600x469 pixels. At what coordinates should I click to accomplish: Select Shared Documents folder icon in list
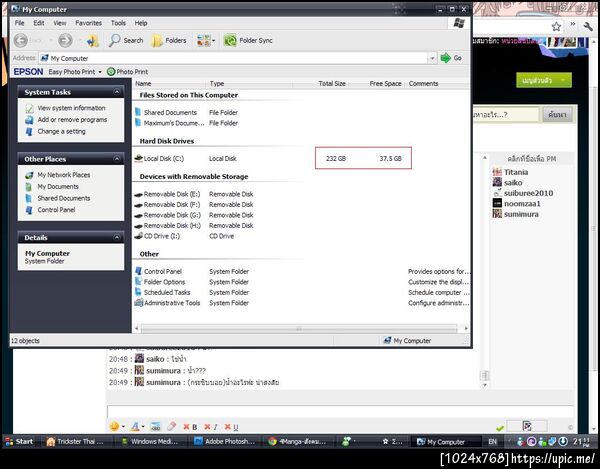[138, 112]
